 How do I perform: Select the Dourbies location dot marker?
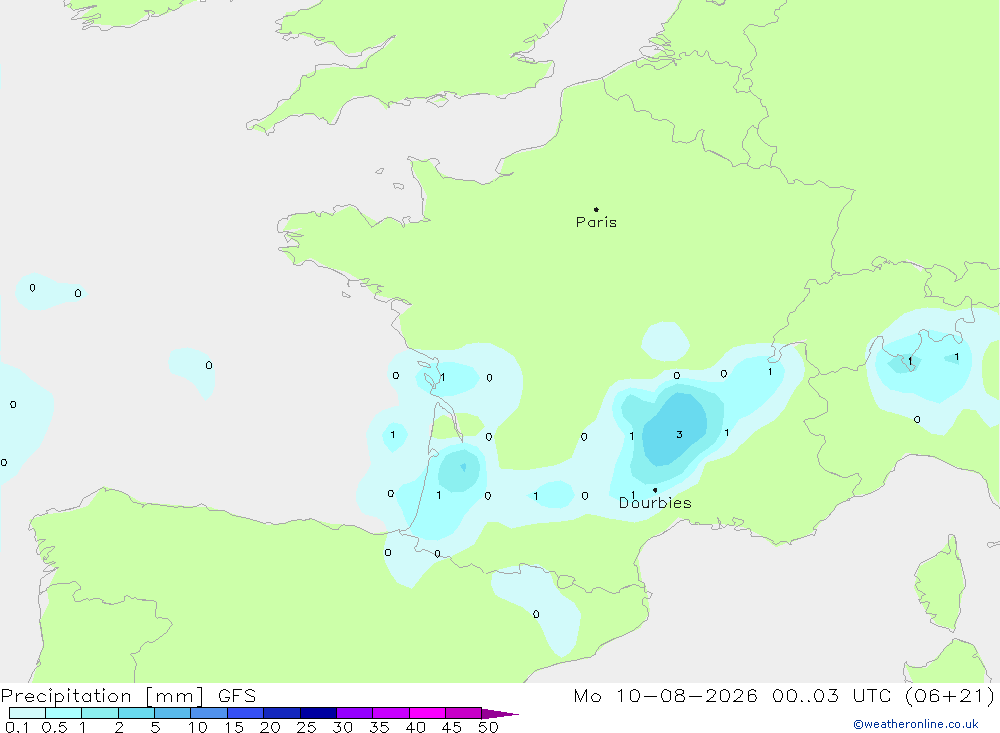pos(655,490)
